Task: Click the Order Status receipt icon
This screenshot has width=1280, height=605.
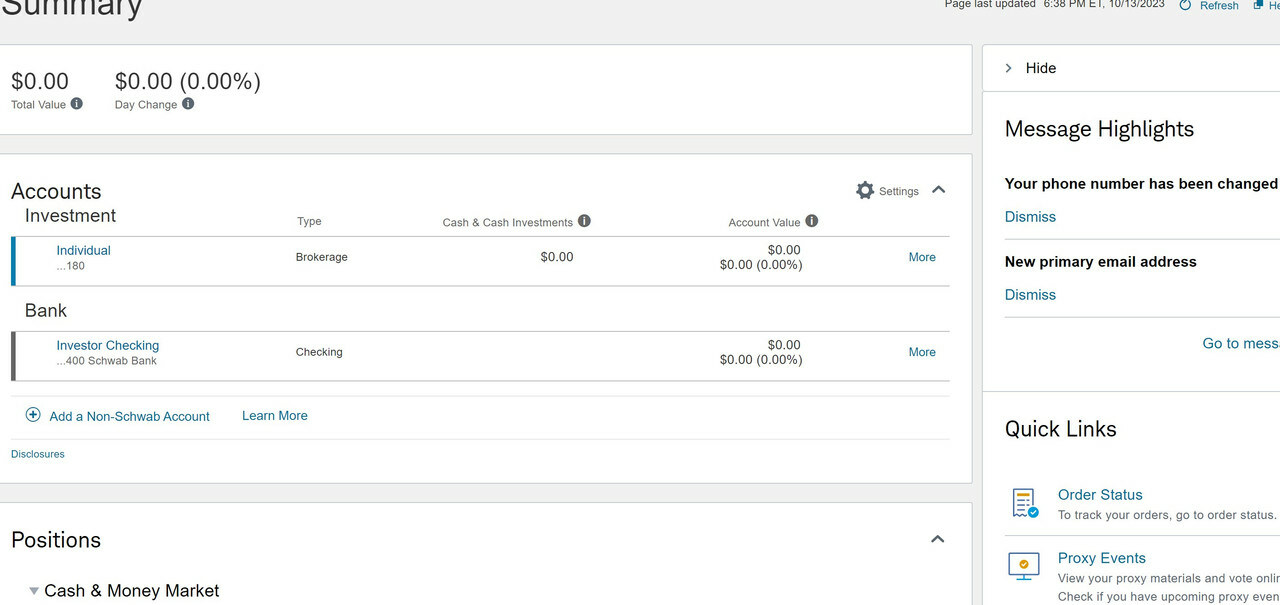Action: (x=1024, y=503)
